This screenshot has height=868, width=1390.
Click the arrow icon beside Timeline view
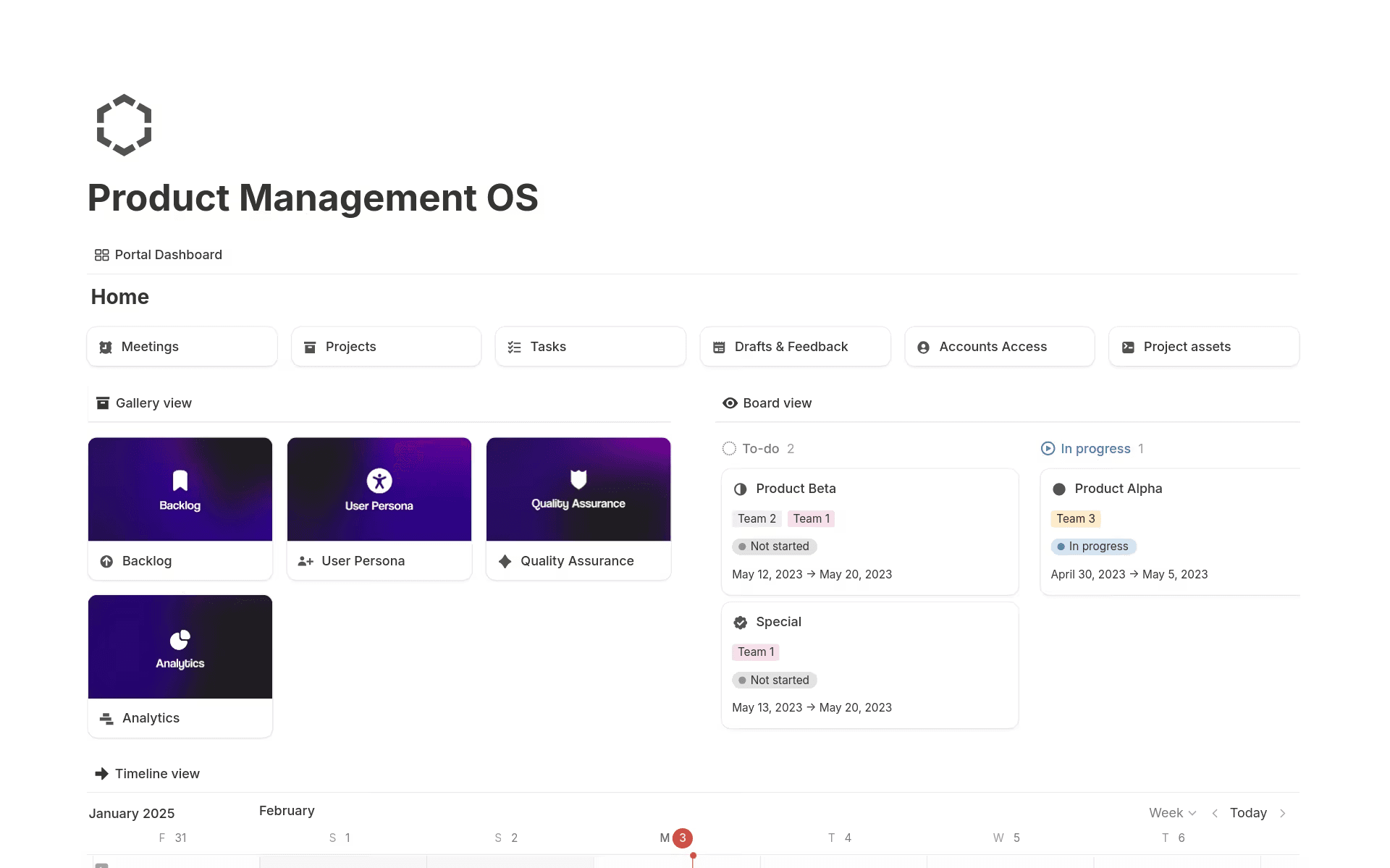pos(101,773)
